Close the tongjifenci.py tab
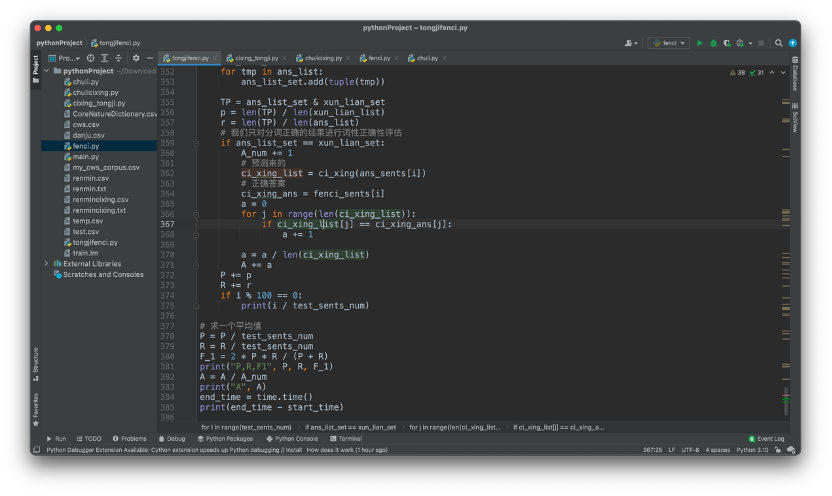Viewport: 832px width, 496px height. 215,58
